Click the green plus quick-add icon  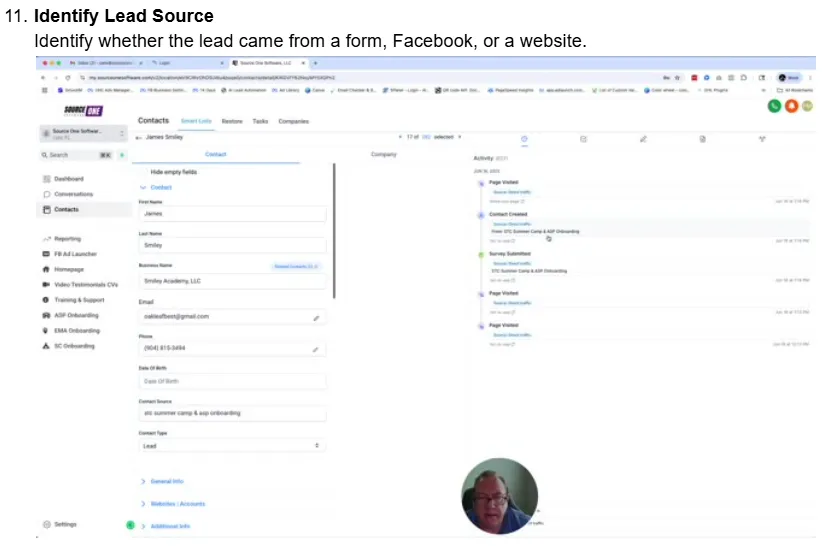pos(122,155)
